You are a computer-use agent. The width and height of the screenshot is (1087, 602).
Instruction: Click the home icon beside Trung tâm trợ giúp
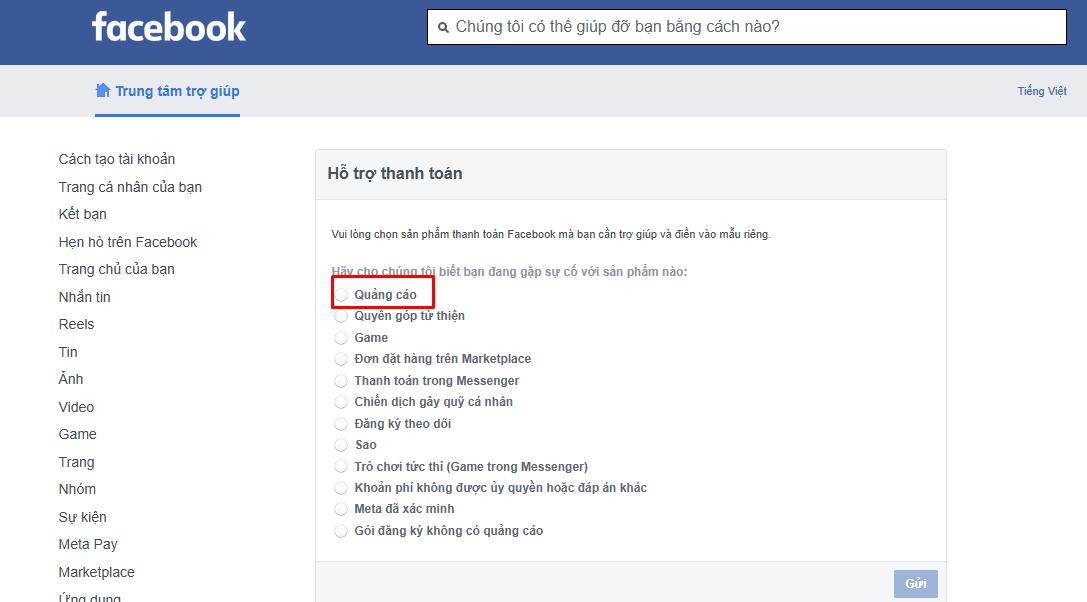[x=103, y=90]
